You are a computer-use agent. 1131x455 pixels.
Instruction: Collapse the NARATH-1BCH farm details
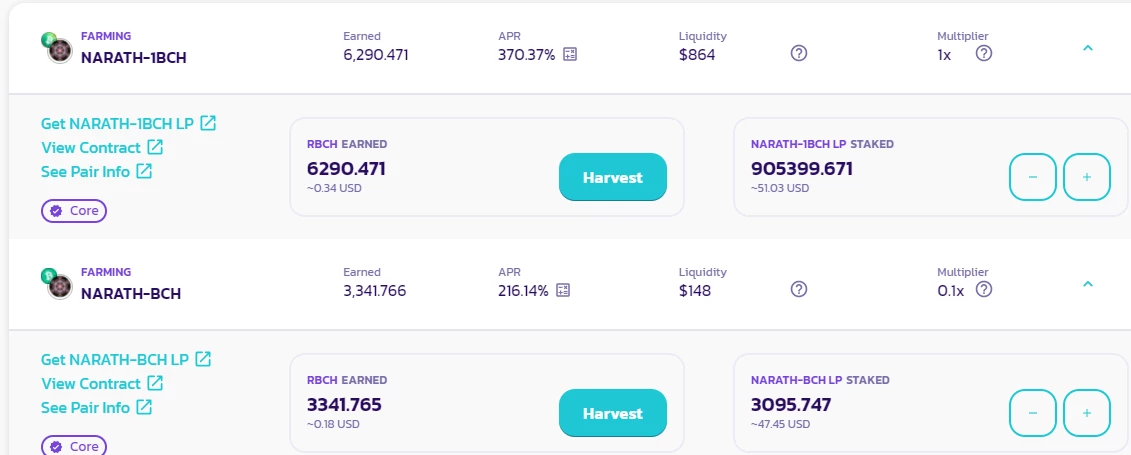pyautogui.click(x=1088, y=48)
